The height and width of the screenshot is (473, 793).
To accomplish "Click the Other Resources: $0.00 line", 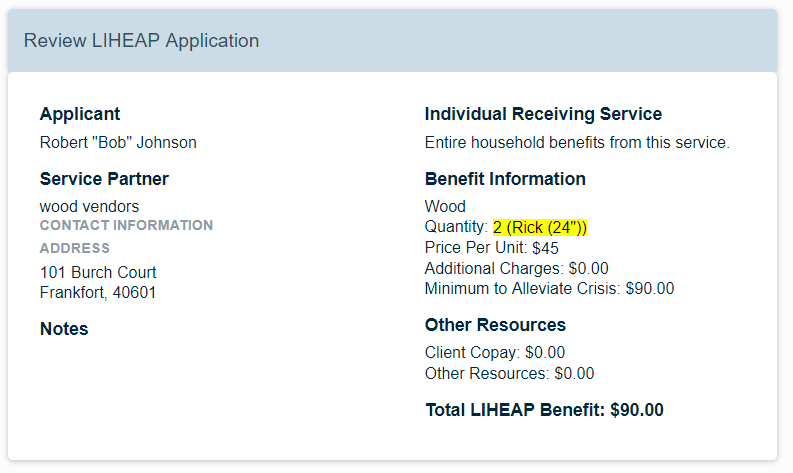I will [509, 373].
